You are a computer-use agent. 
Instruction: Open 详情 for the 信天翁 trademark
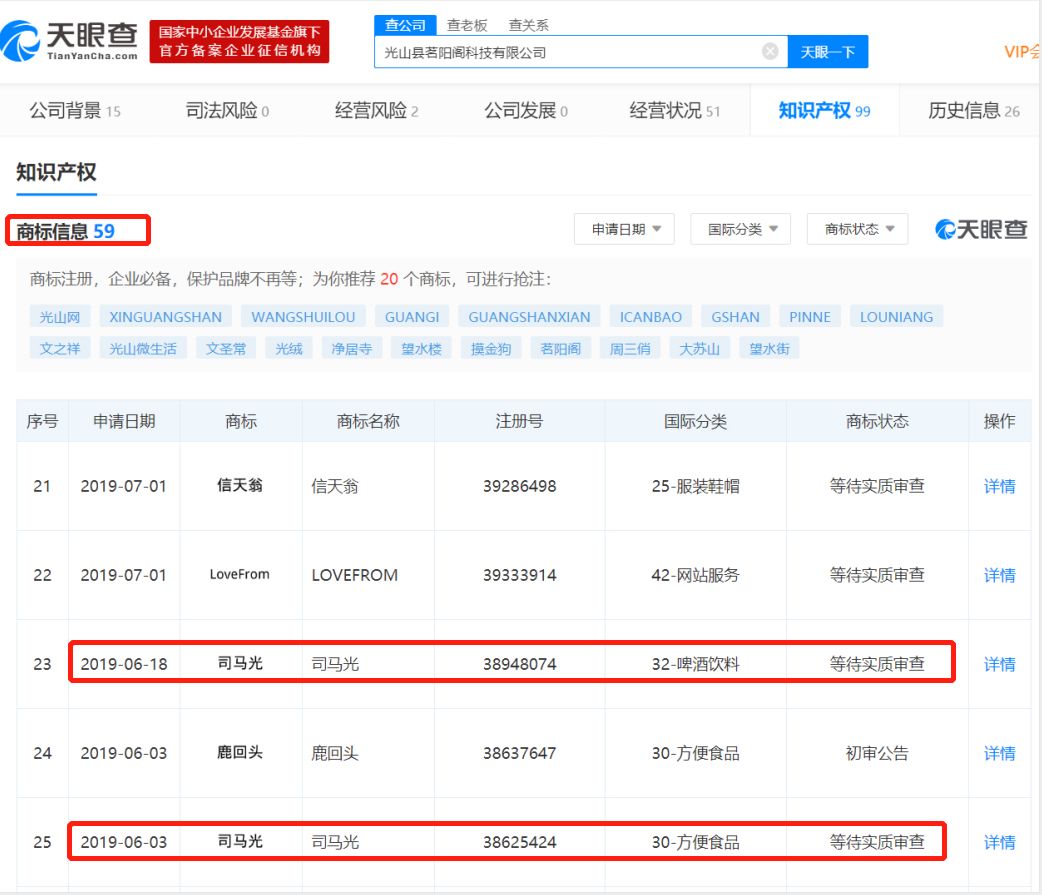click(x=1000, y=487)
